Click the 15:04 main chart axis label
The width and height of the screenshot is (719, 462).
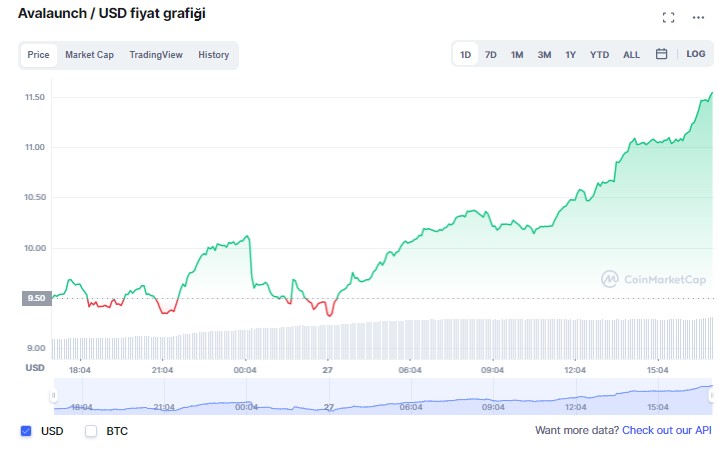(658, 370)
